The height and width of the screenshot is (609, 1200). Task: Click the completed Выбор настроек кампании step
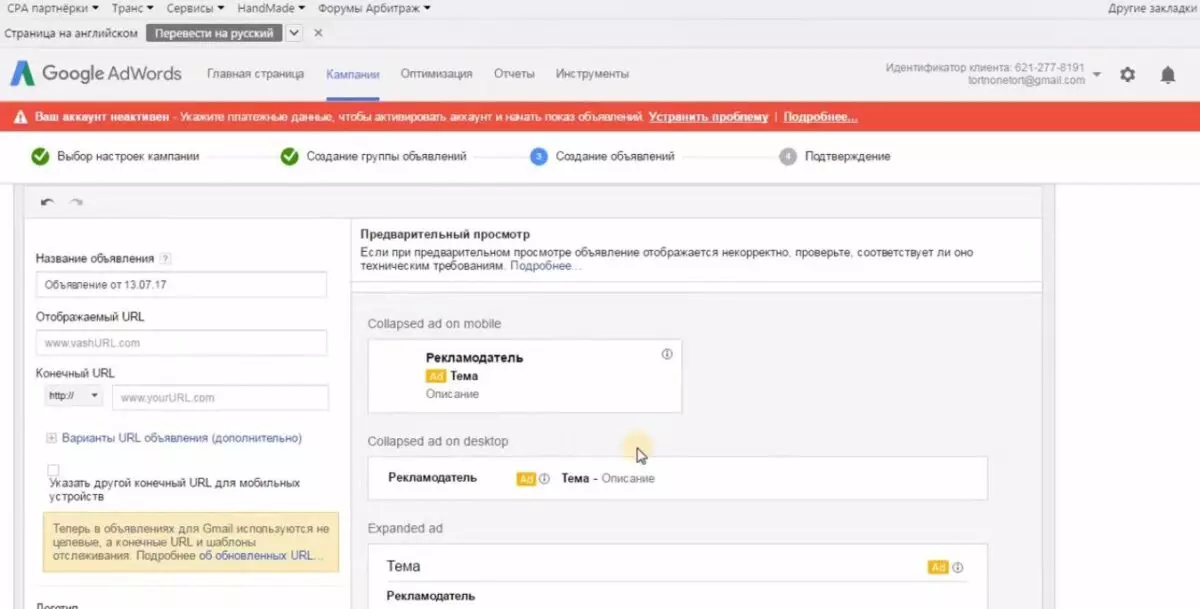point(115,156)
